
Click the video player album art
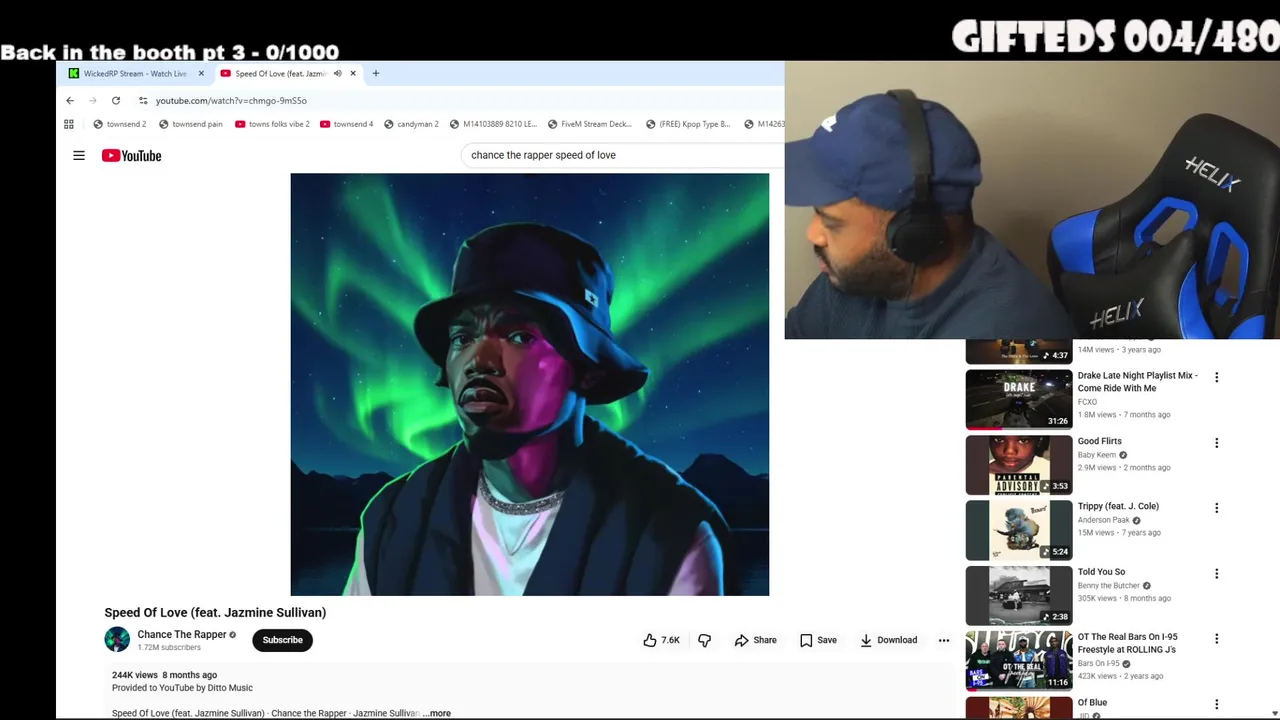point(530,384)
